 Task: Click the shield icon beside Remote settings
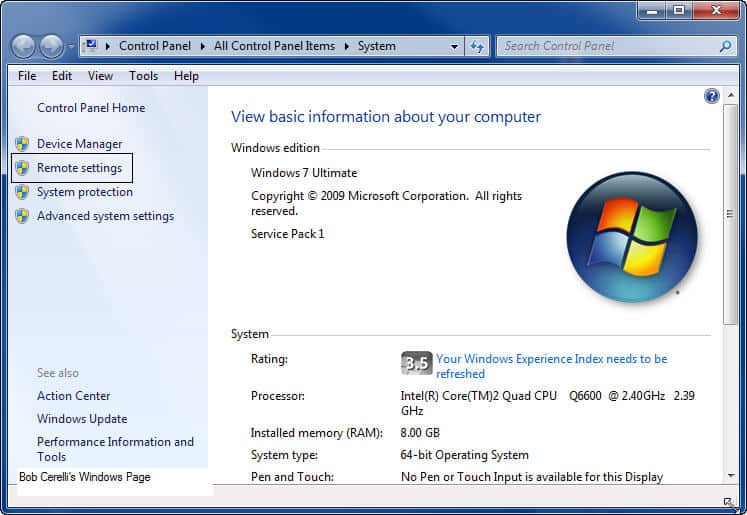click(x=22, y=168)
